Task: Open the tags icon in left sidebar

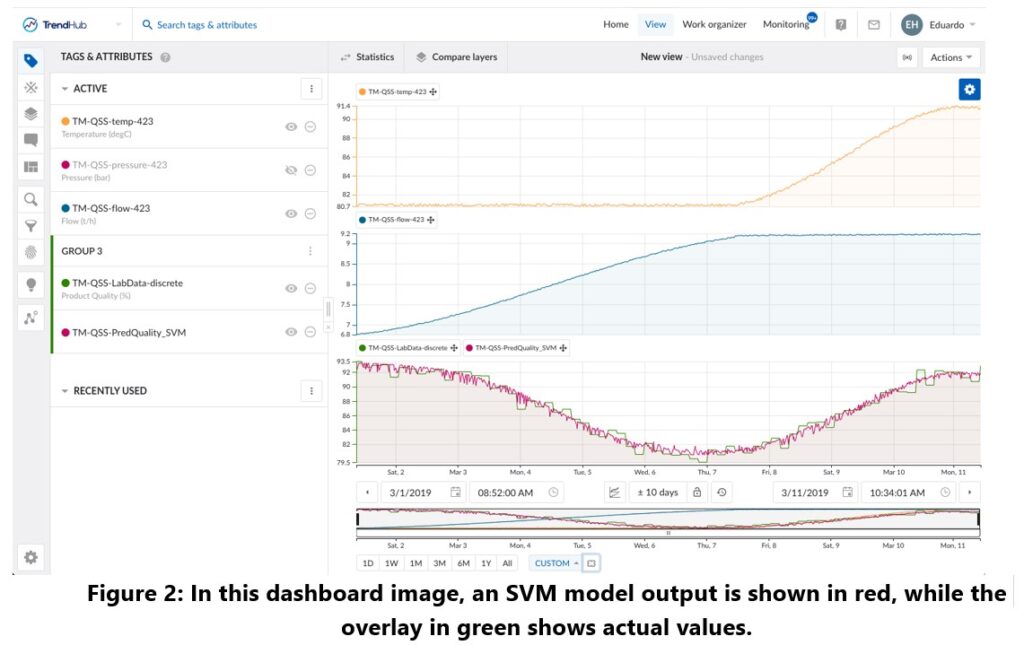Action: point(31,60)
